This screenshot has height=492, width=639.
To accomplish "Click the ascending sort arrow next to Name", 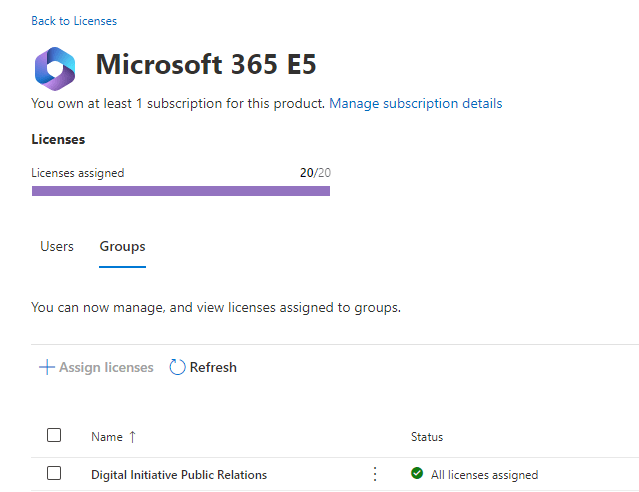I will tap(133, 437).
